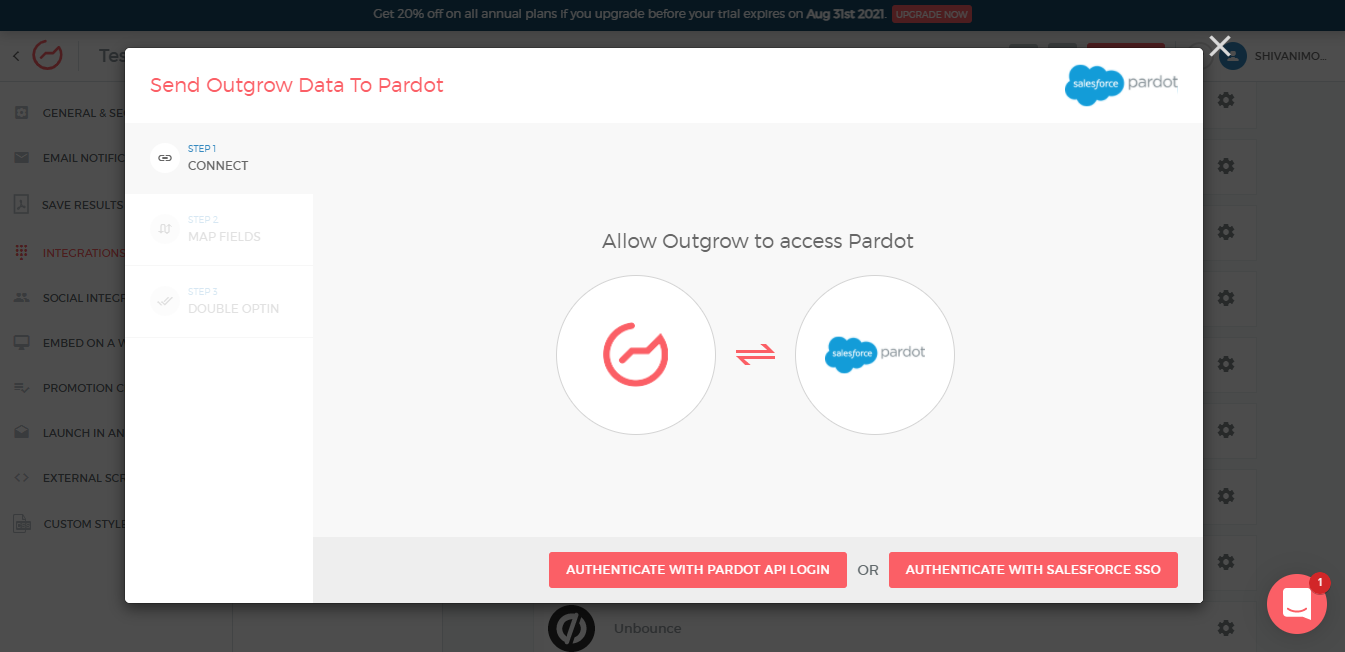This screenshot has height=652, width=1345.
Task: Open Promotion Checklist menu item
Action: [69, 388]
